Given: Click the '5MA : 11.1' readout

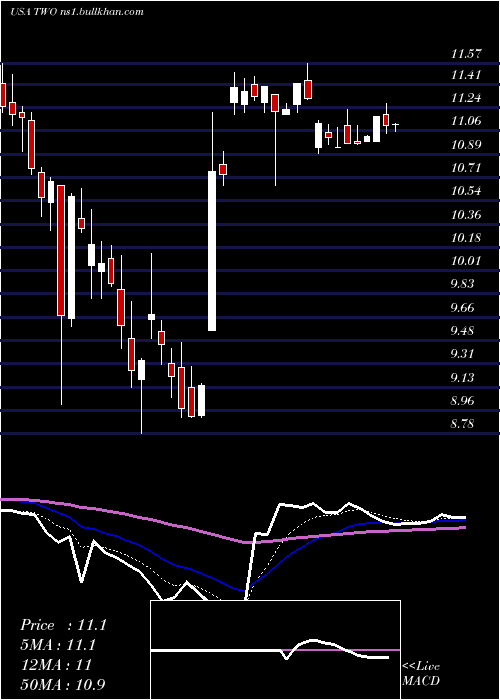Looking at the screenshot, I should (58, 645).
